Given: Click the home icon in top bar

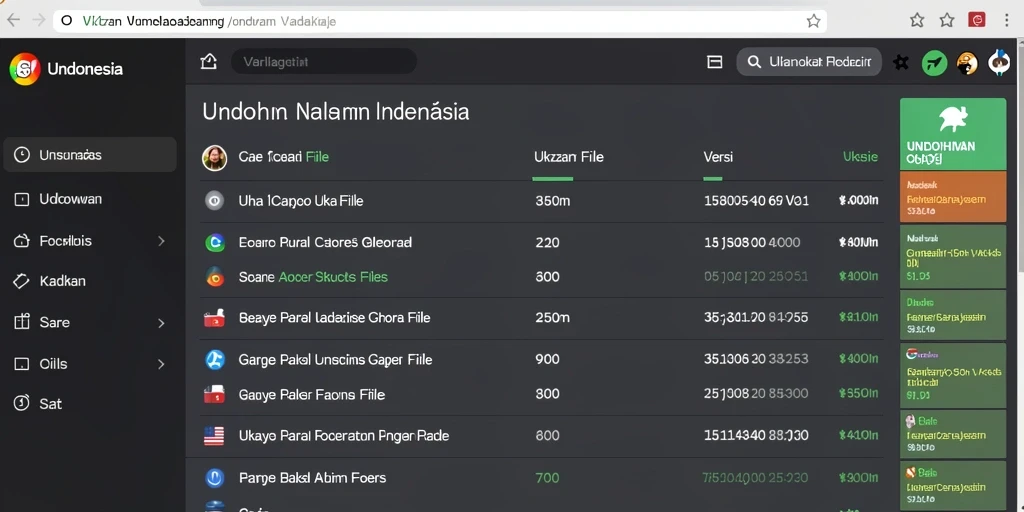Looking at the screenshot, I should tap(208, 62).
